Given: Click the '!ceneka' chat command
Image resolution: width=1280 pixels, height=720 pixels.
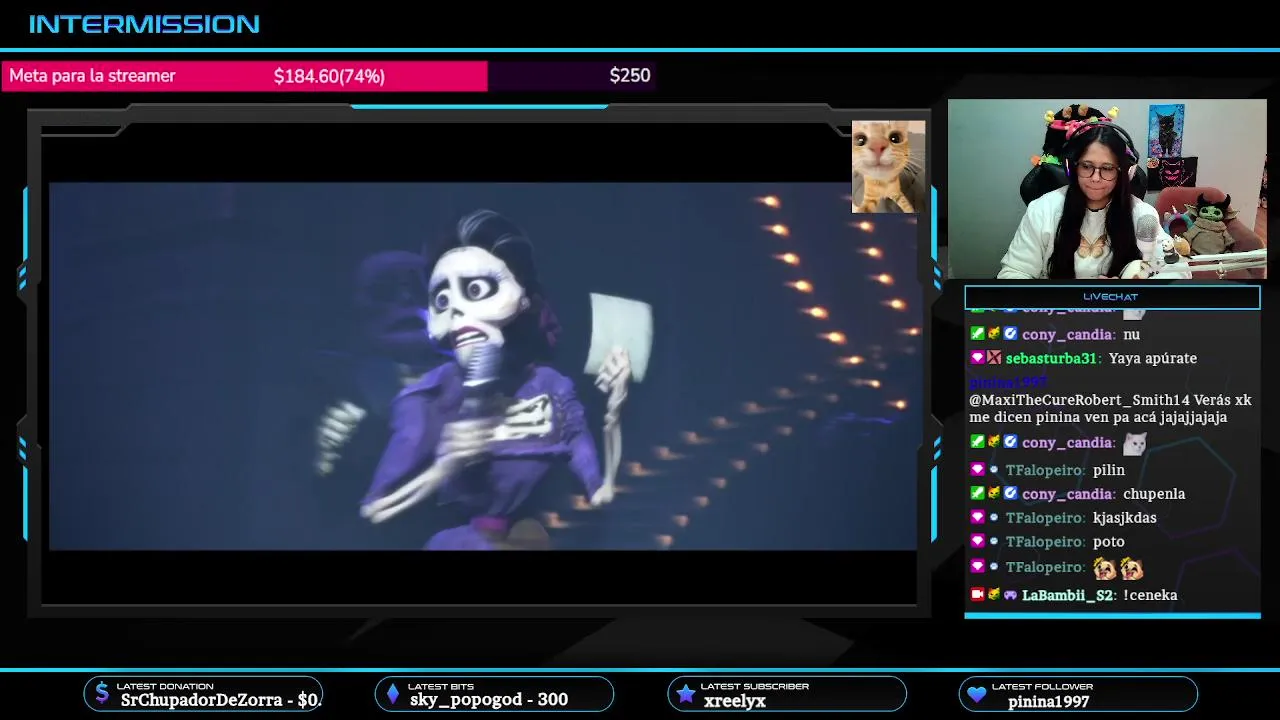Looking at the screenshot, I should pyautogui.click(x=1150, y=595).
